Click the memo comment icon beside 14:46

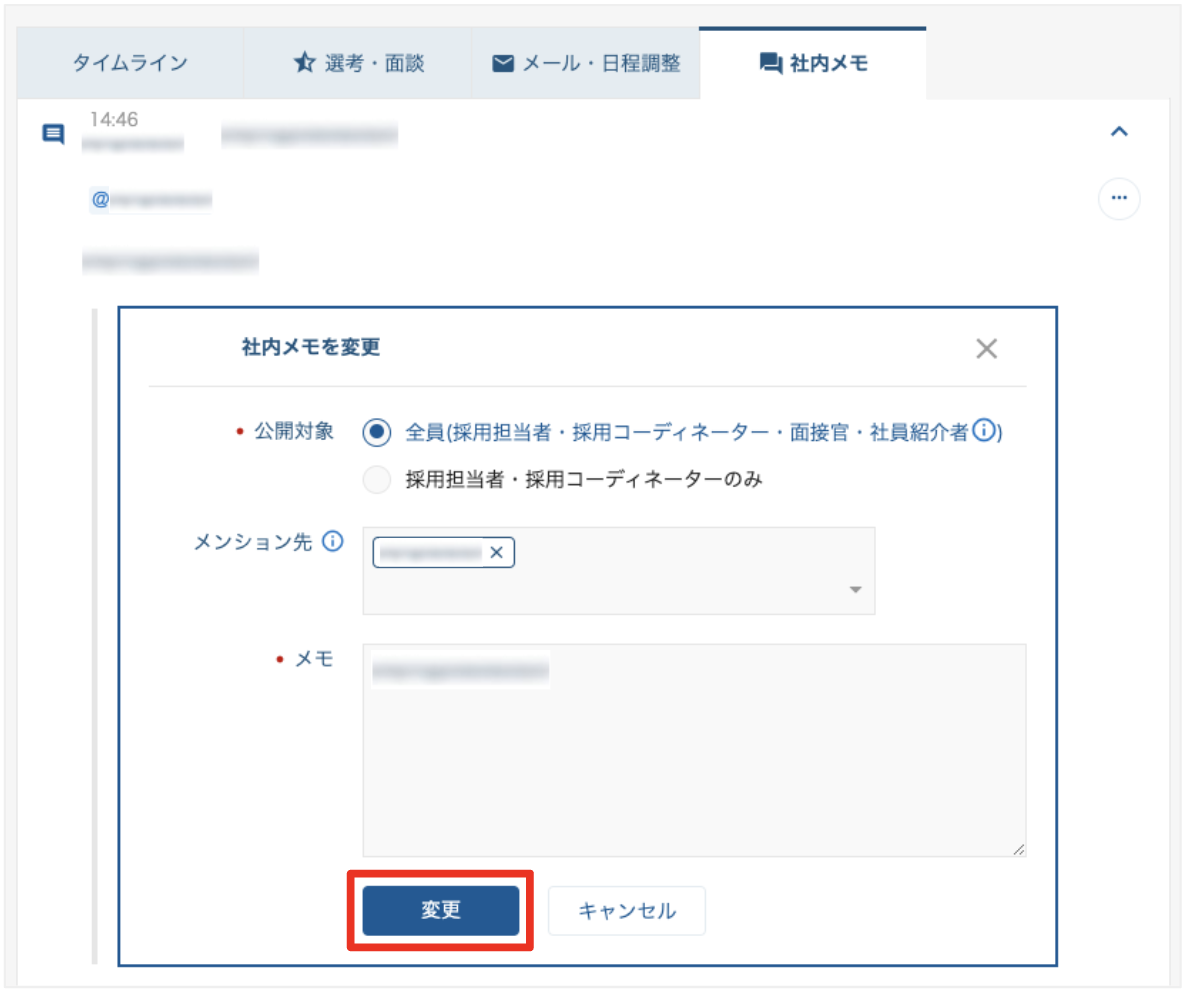pos(53,134)
